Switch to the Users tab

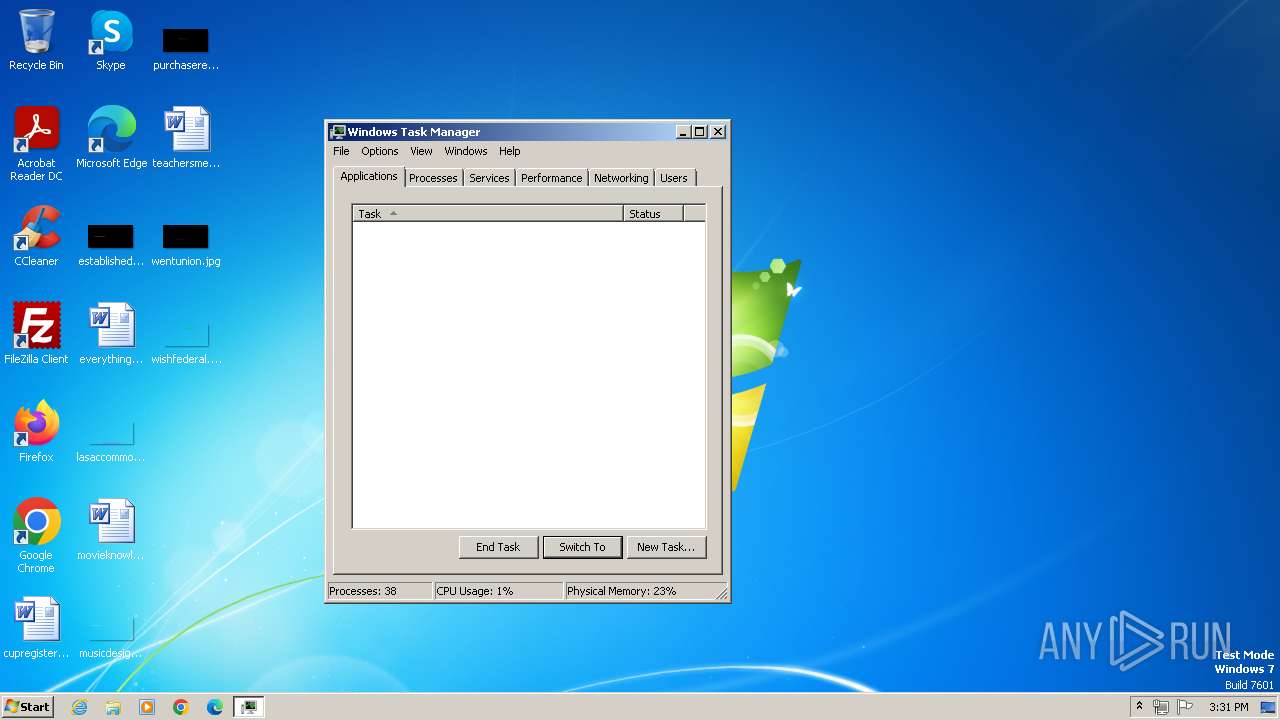[674, 178]
